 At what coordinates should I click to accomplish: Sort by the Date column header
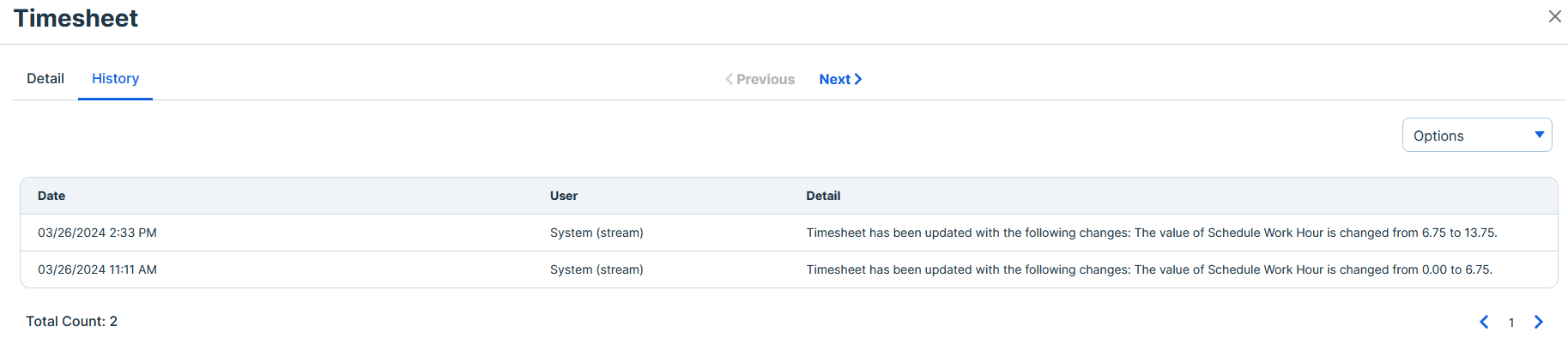coord(51,196)
